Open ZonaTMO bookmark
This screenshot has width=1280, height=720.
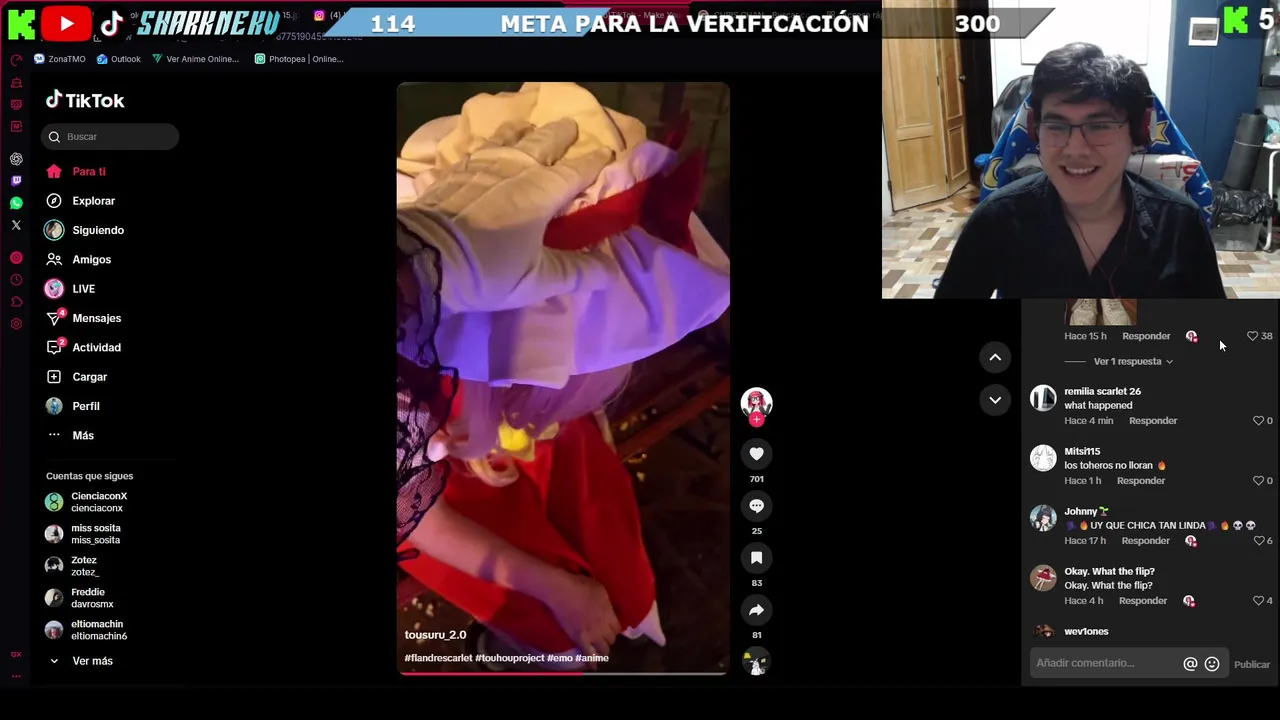[x=59, y=59]
